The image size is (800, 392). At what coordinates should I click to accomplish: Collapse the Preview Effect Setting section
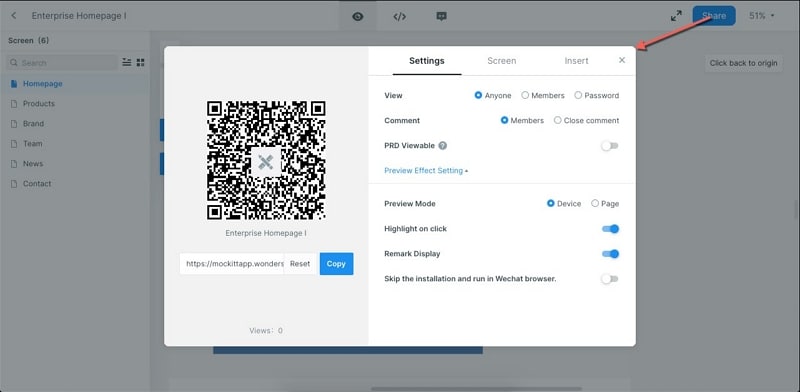pos(426,170)
